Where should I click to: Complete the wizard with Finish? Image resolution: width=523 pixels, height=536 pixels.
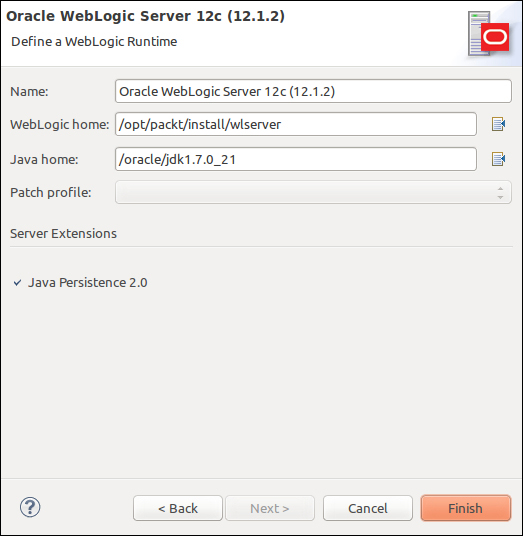click(466, 508)
